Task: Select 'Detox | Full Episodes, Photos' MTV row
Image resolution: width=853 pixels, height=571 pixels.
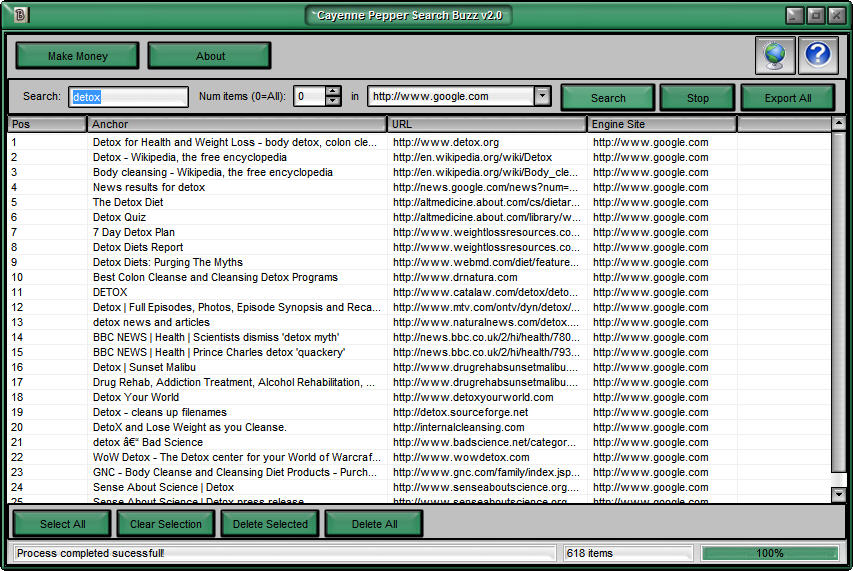Action: (419, 307)
